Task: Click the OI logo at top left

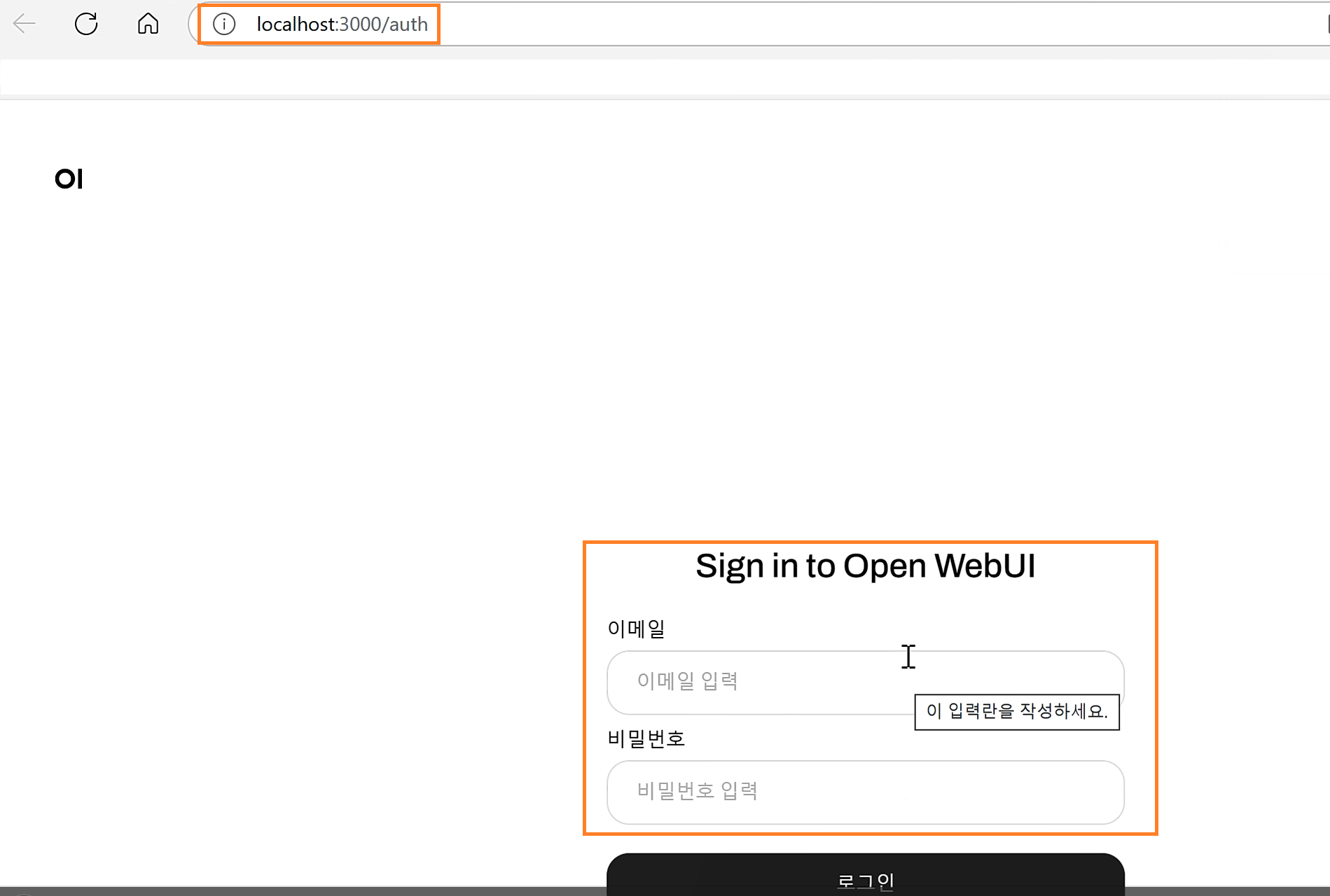Action: tap(69, 179)
